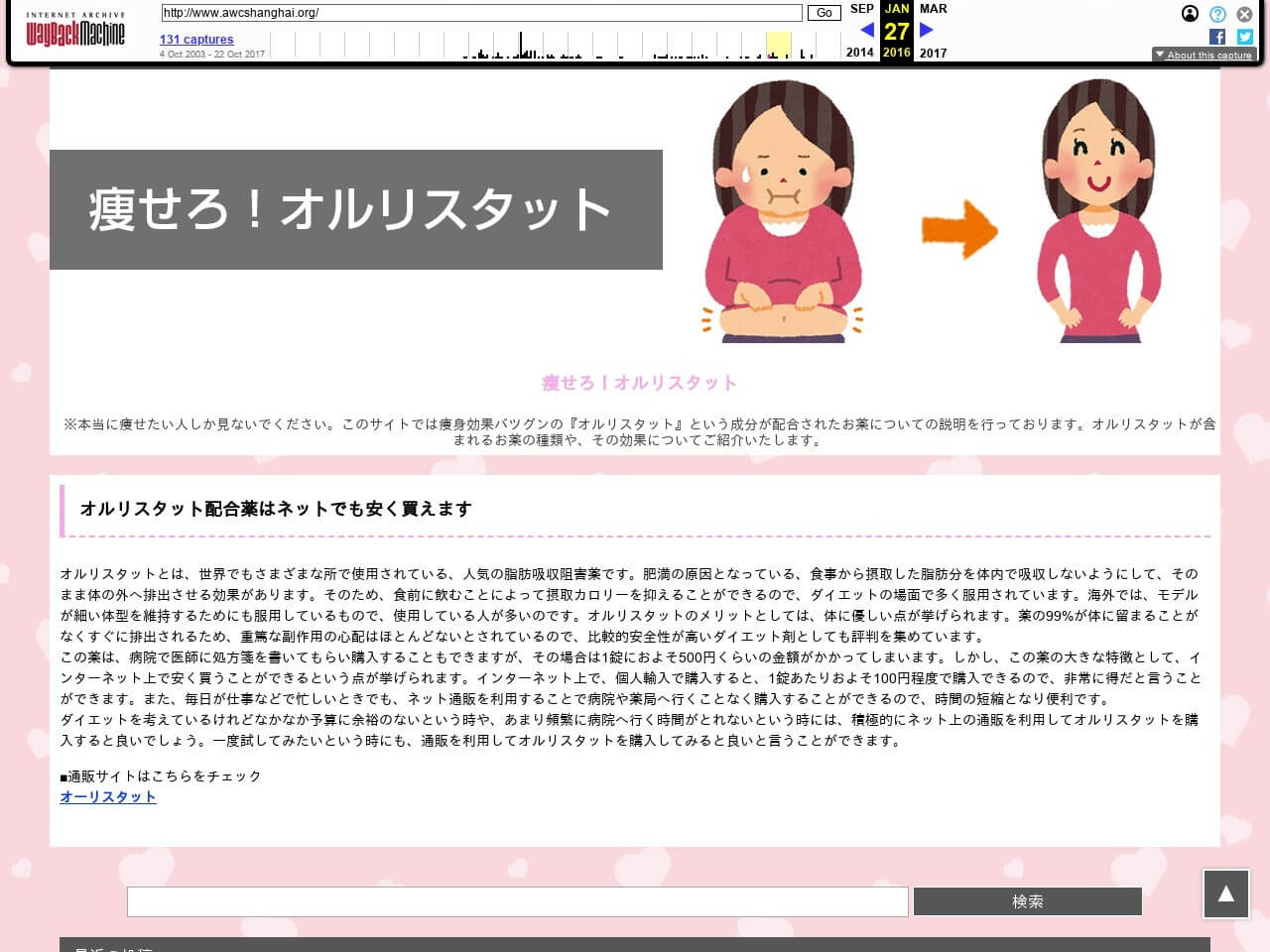This screenshot has height=952, width=1270.
Task: Select MAR 2017 capture month
Action: [933, 9]
